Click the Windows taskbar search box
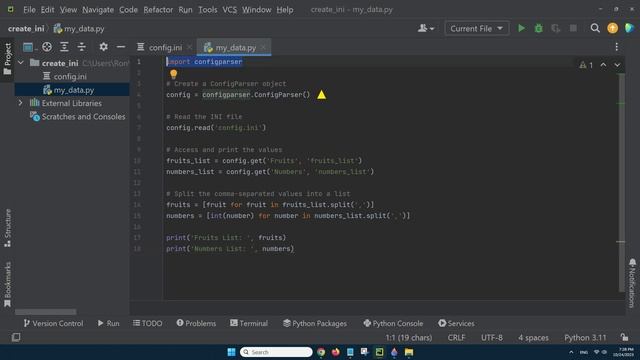 coord(276,352)
